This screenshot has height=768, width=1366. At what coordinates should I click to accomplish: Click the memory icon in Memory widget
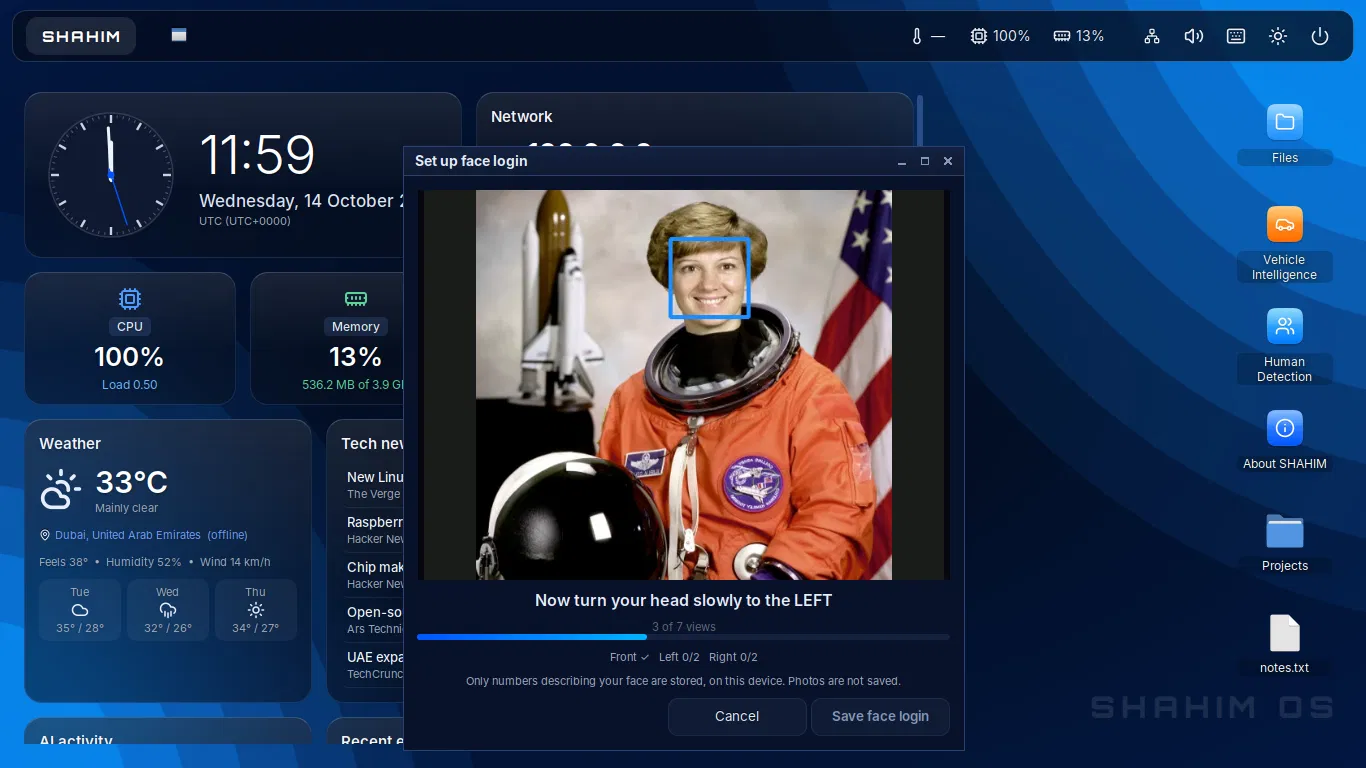click(x=356, y=298)
